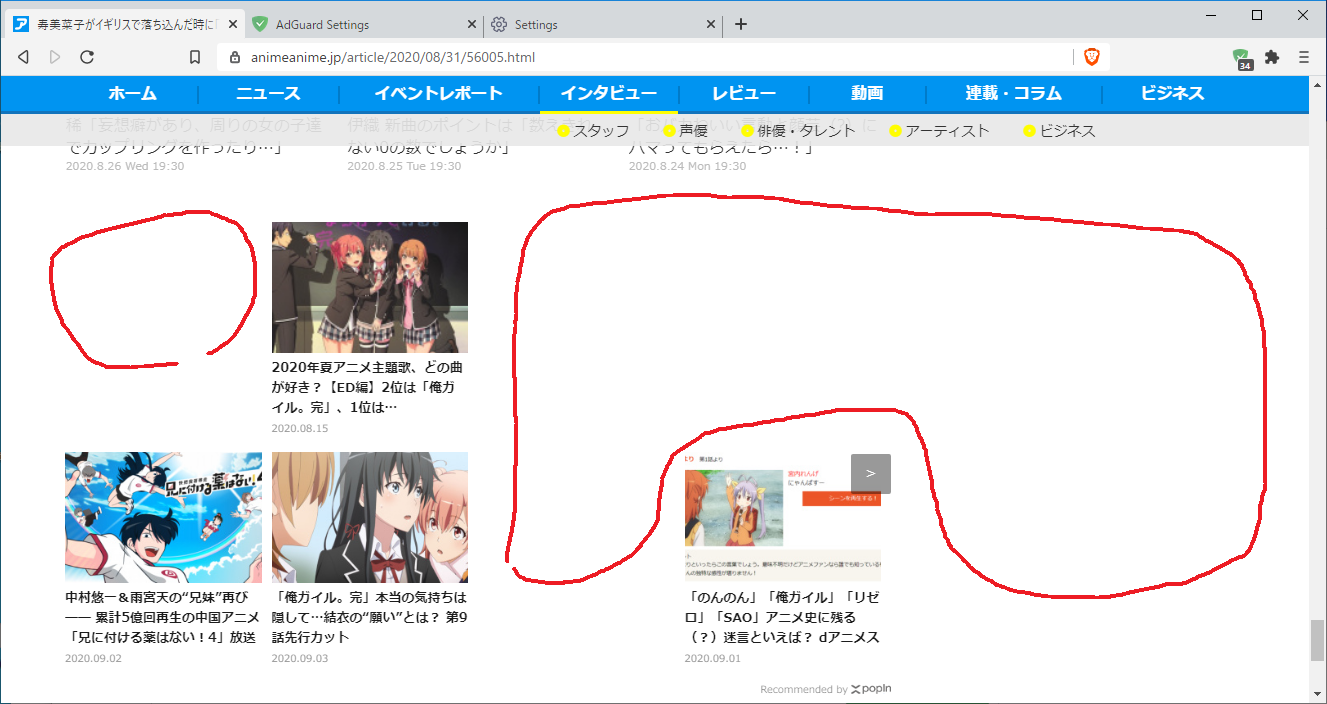Click the date 2020.08.15
This screenshot has width=1327, height=704.
299,428
